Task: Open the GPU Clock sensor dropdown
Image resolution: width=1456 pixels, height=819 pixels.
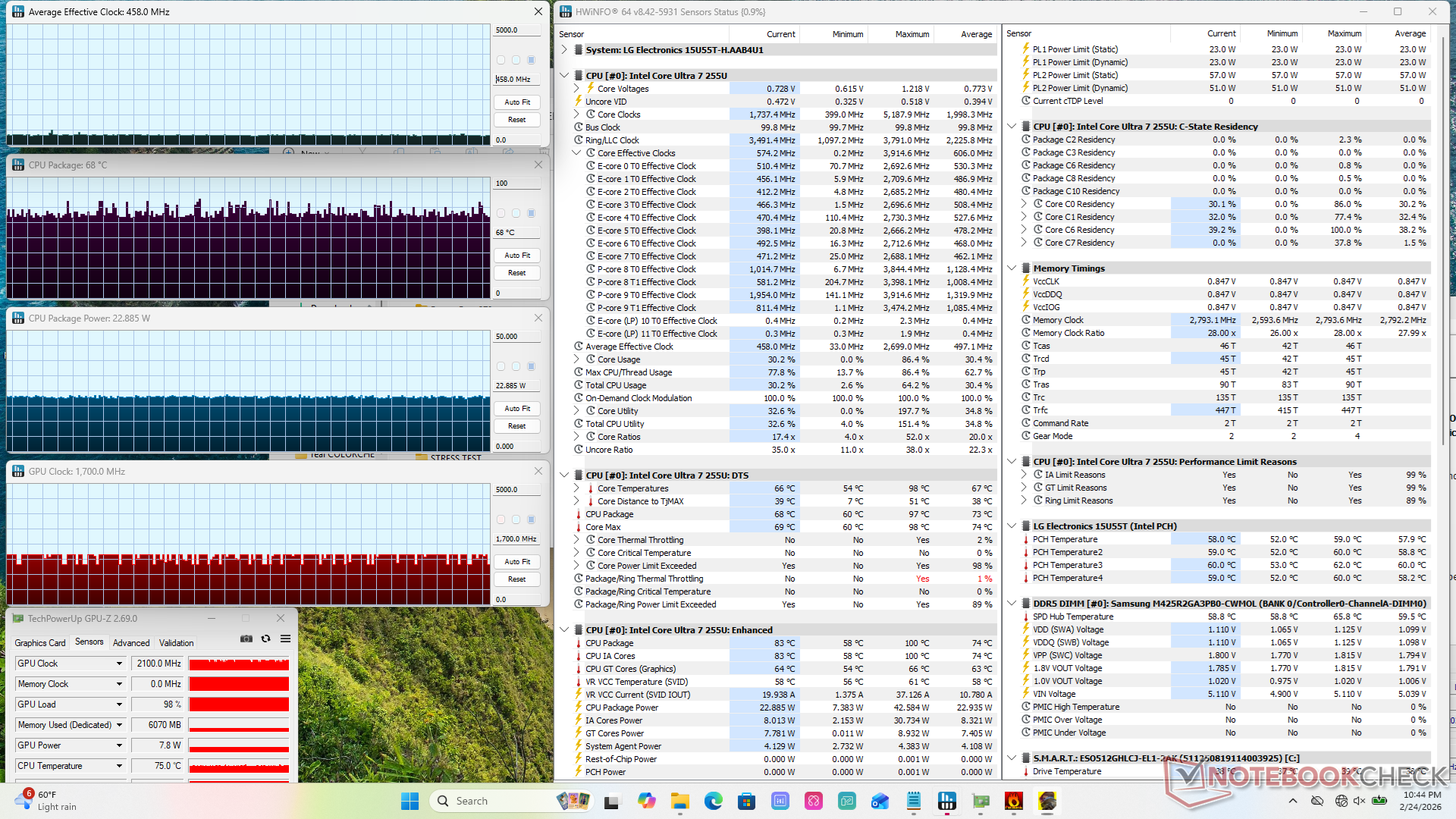Action: click(119, 664)
